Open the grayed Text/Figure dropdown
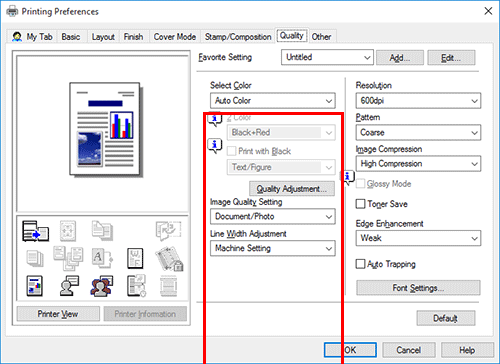500x364 pixels. [281, 167]
